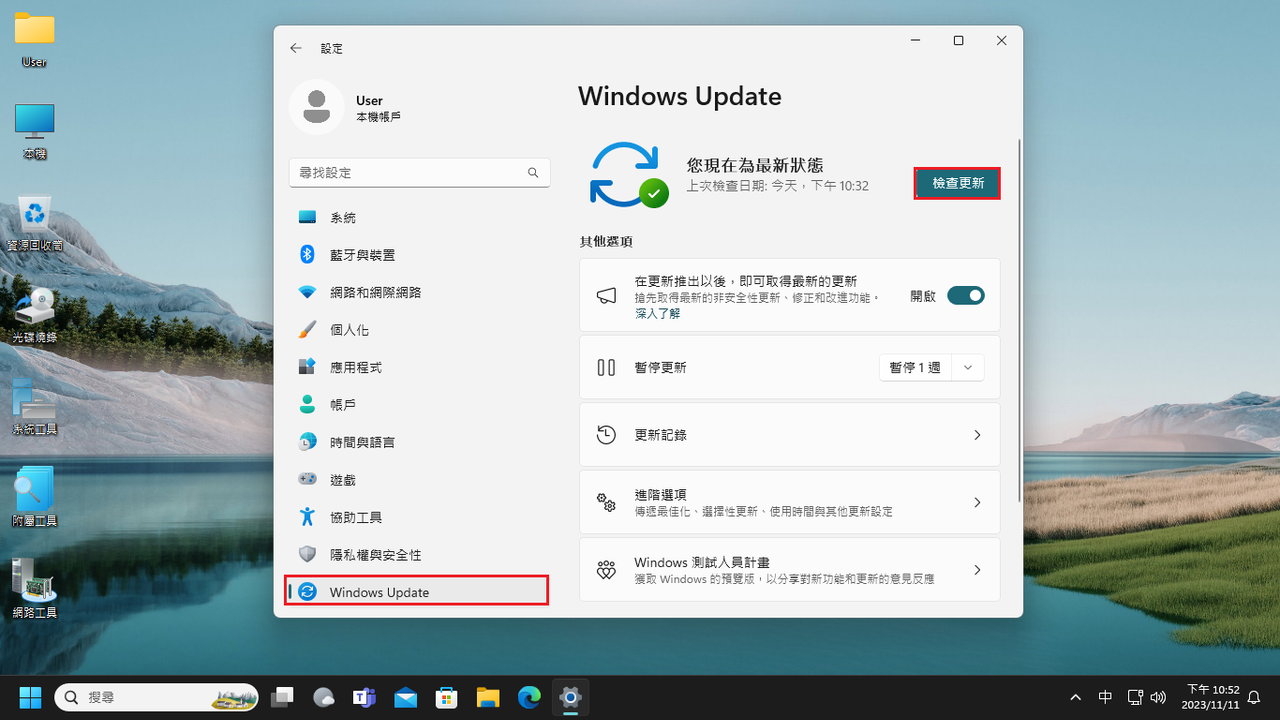Open 資源回收筒 recycle bin icon
This screenshot has height=720, width=1280.
[35, 222]
